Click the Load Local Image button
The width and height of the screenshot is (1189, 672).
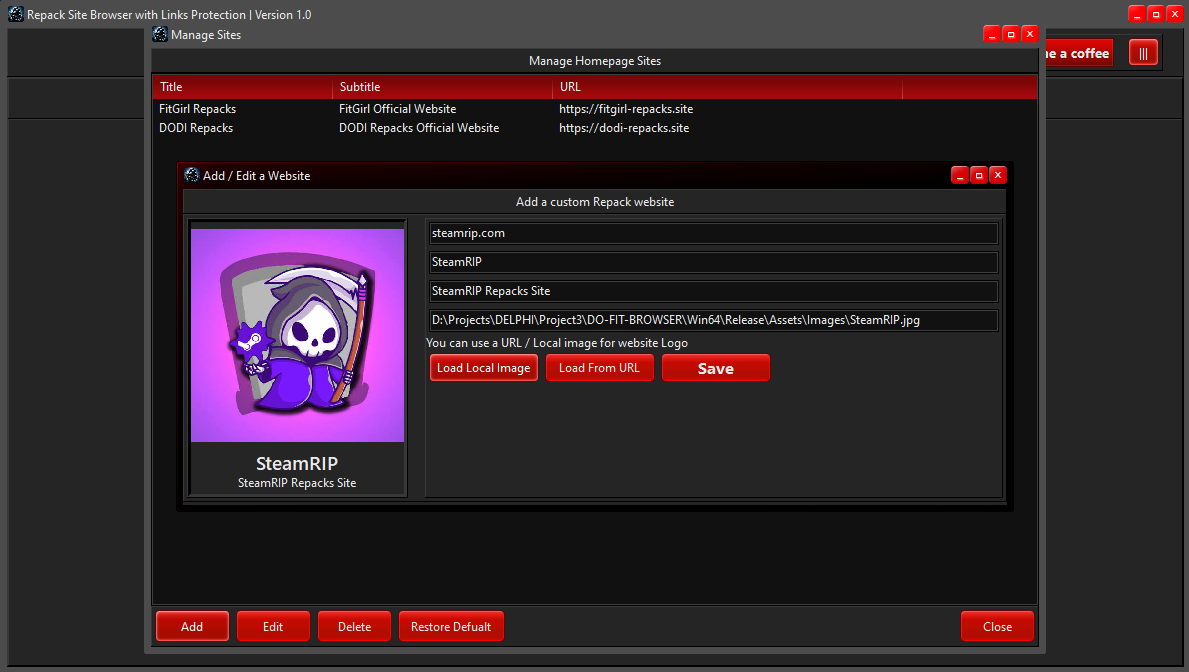click(484, 368)
